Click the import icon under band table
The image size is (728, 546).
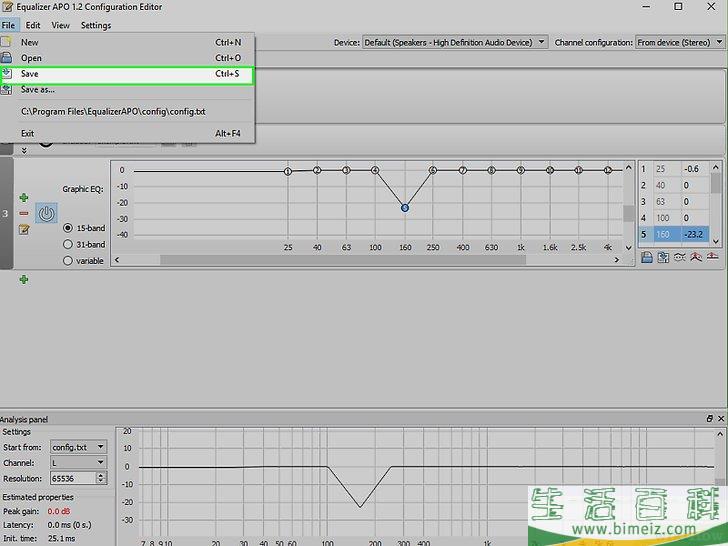coord(647,257)
